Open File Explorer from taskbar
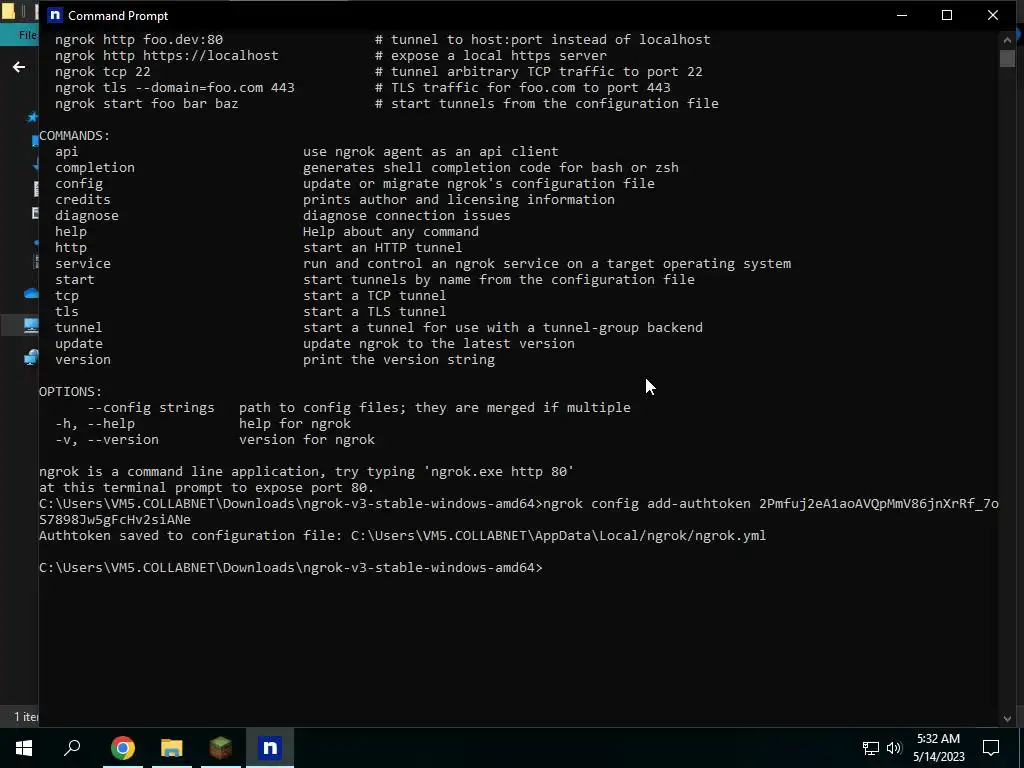 (172, 748)
